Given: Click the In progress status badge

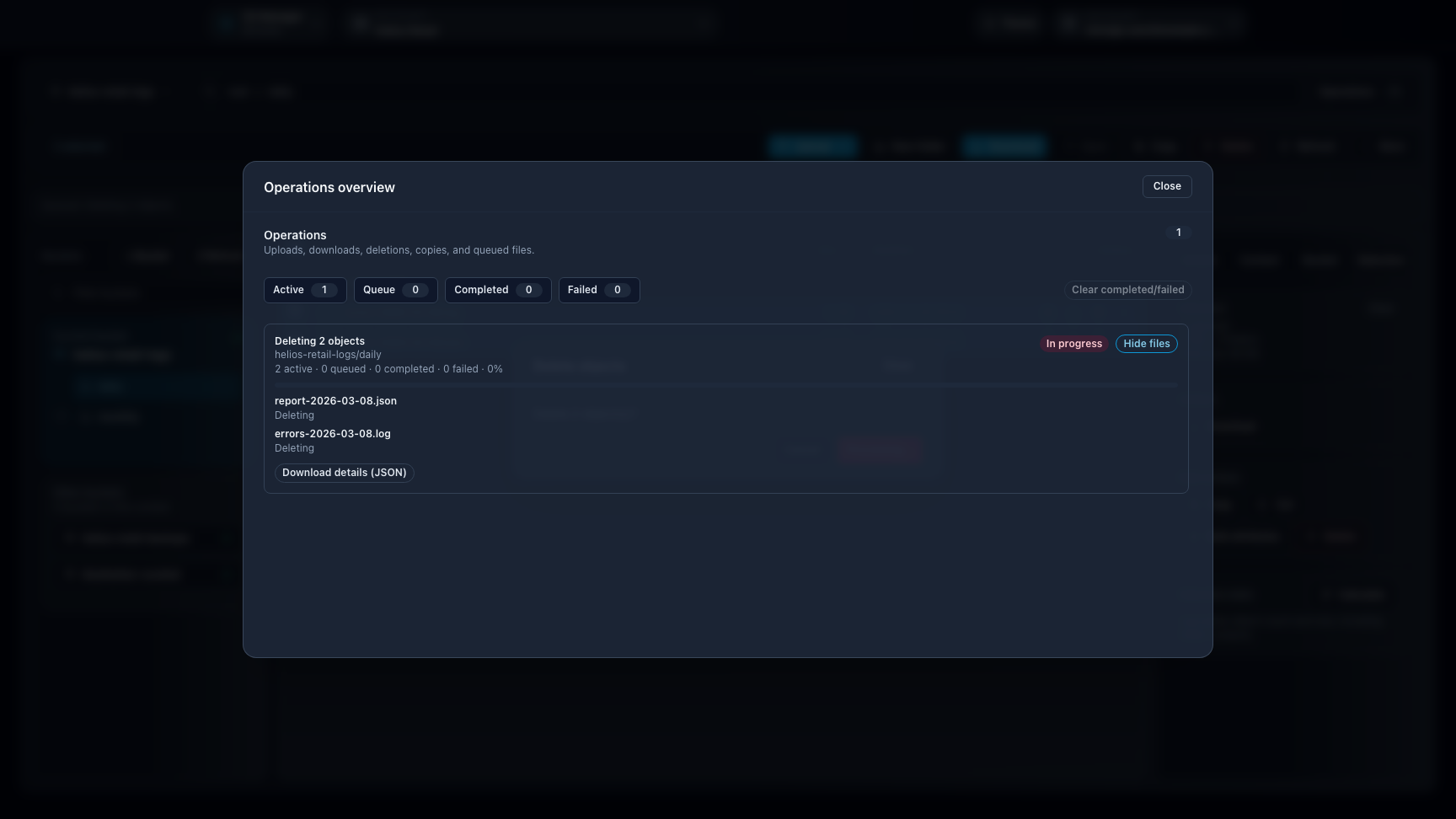Looking at the screenshot, I should (x=1073, y=343).
